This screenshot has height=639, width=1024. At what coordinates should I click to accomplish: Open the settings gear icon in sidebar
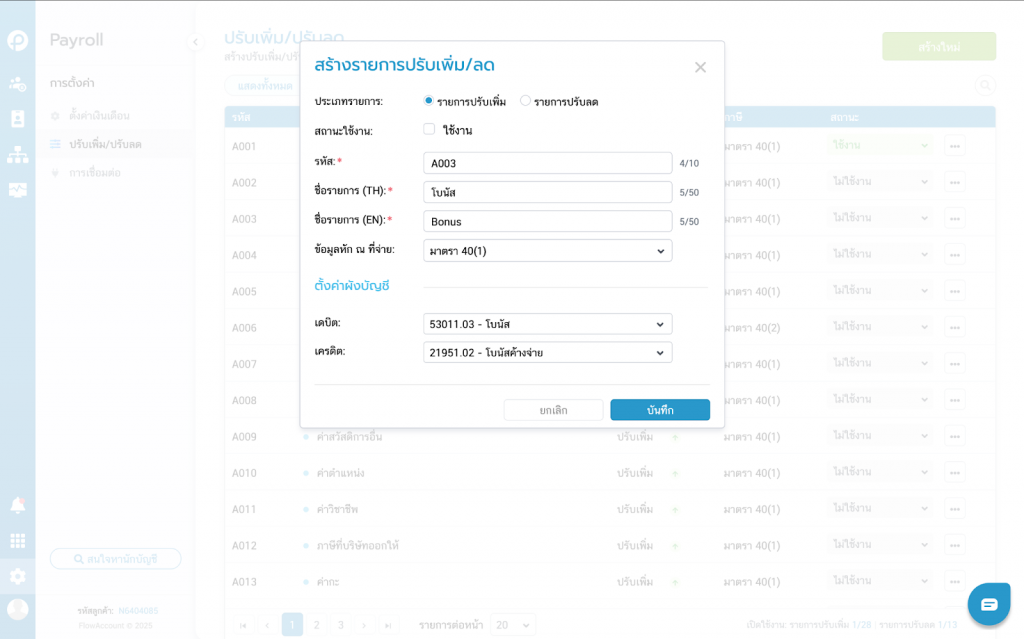[17, 576]
